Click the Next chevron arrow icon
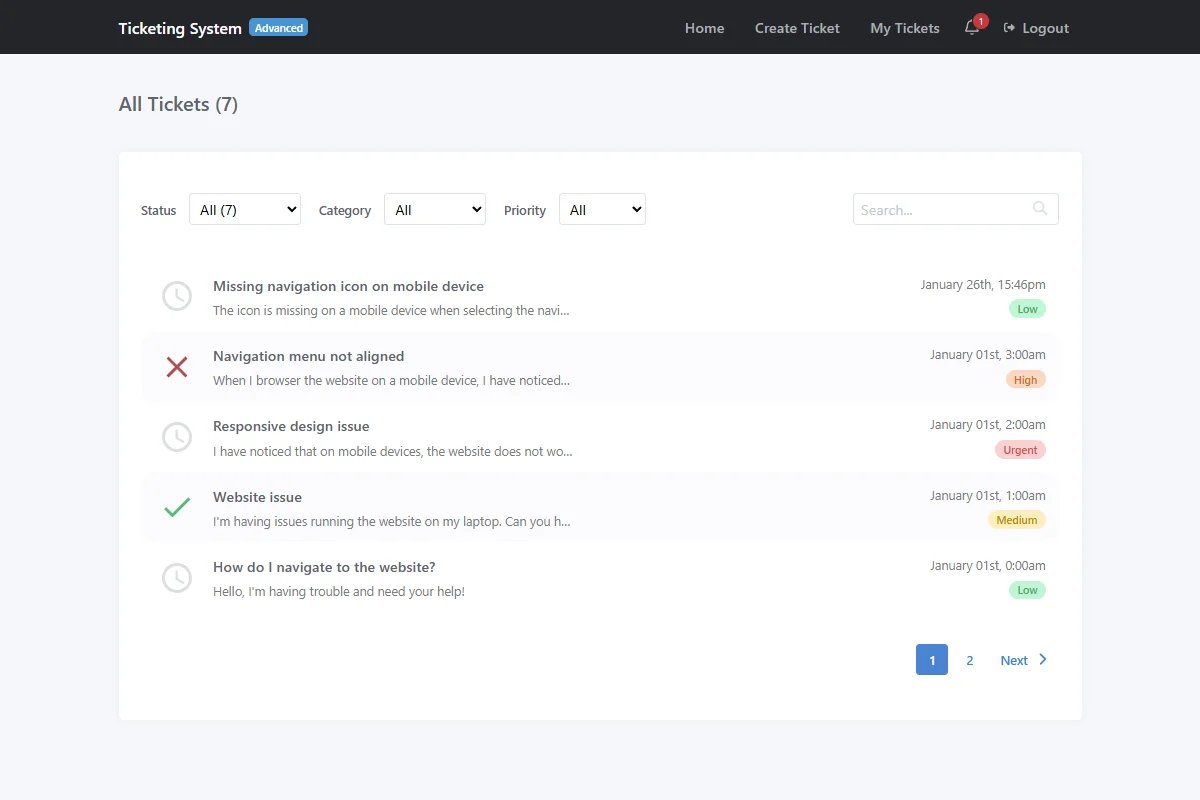Image resolution: width=1200 pixels, height=800 pixels. click(1043, 659)
